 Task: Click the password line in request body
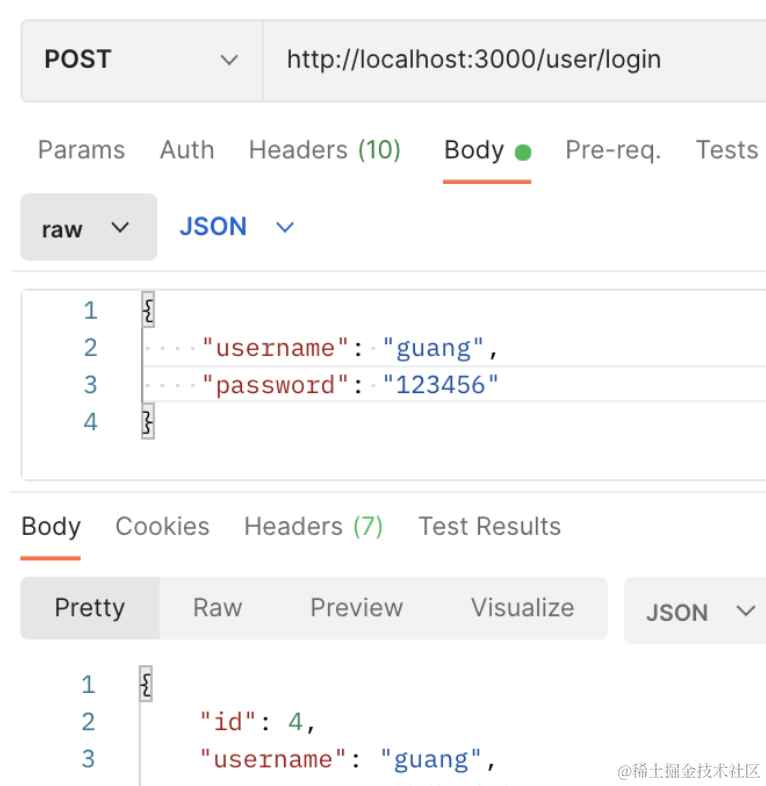pos(350,385)
